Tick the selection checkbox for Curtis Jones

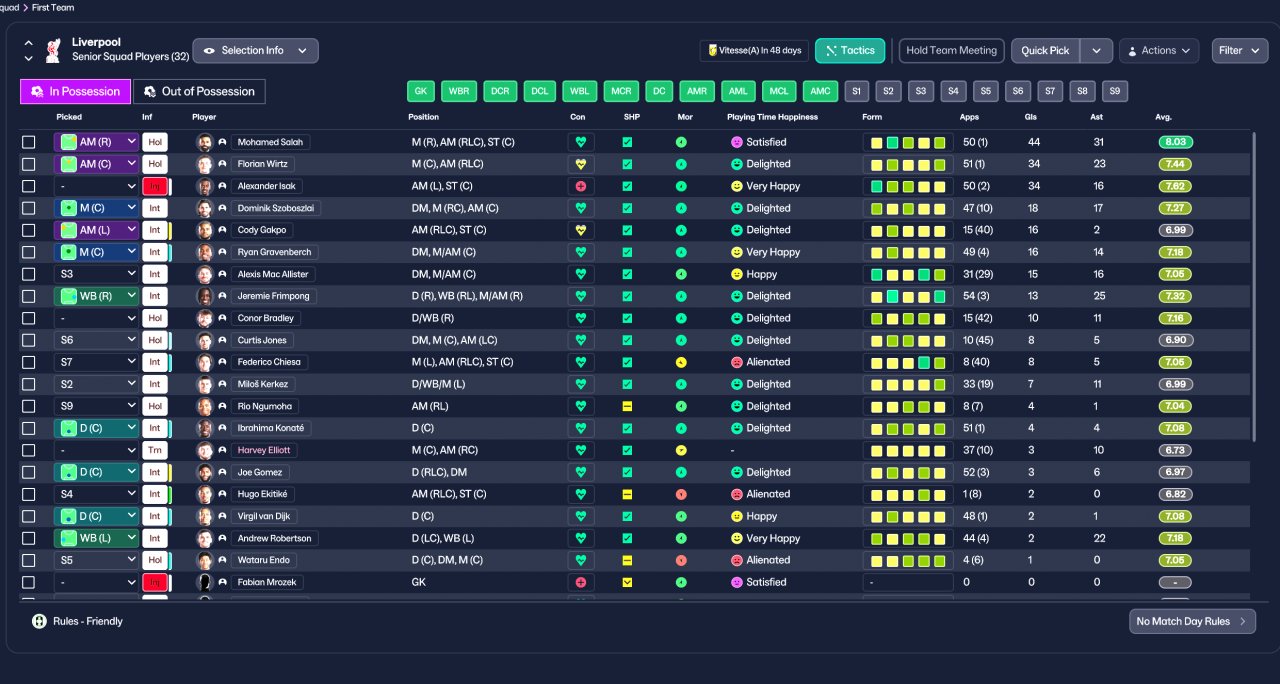click(28, 340)
